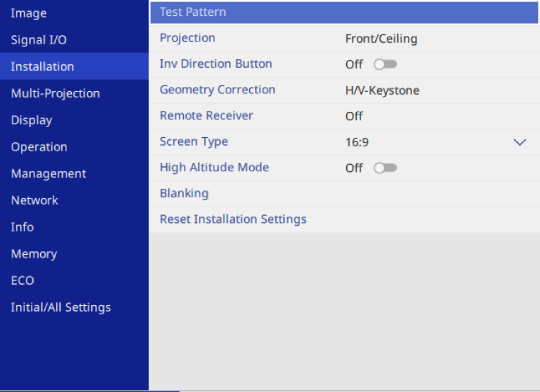Open the Blanking settings

click(344, 194)
